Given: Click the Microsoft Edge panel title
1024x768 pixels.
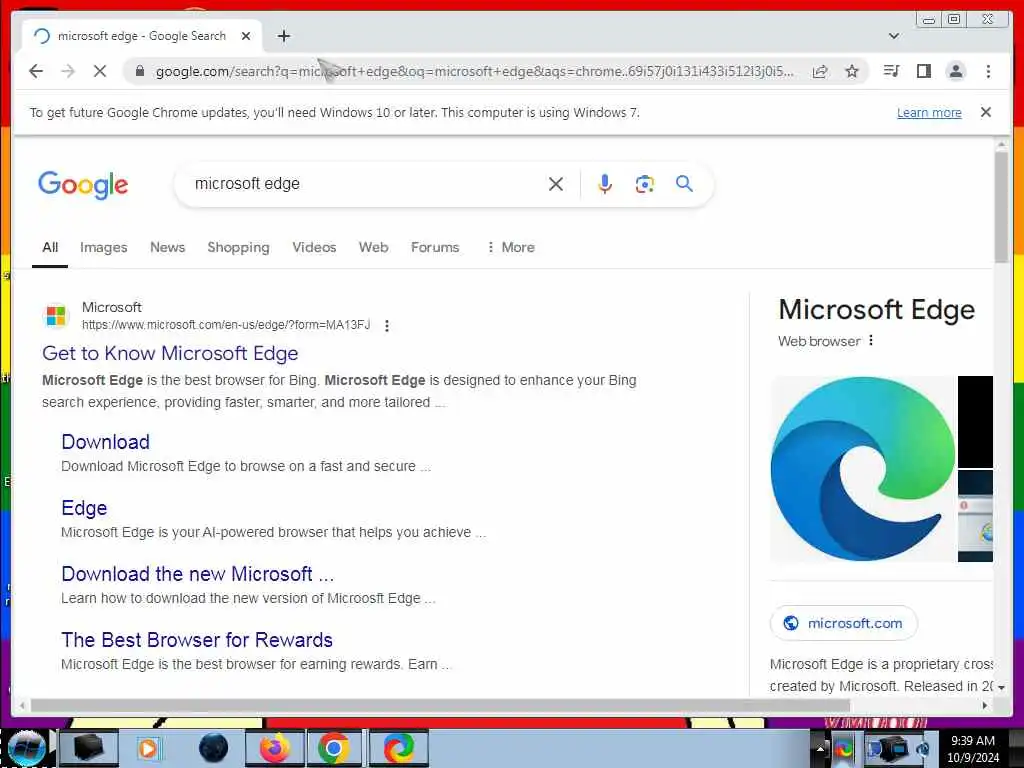Looking at the screenshot, I should pyautogui.click(x=876, y=310).
